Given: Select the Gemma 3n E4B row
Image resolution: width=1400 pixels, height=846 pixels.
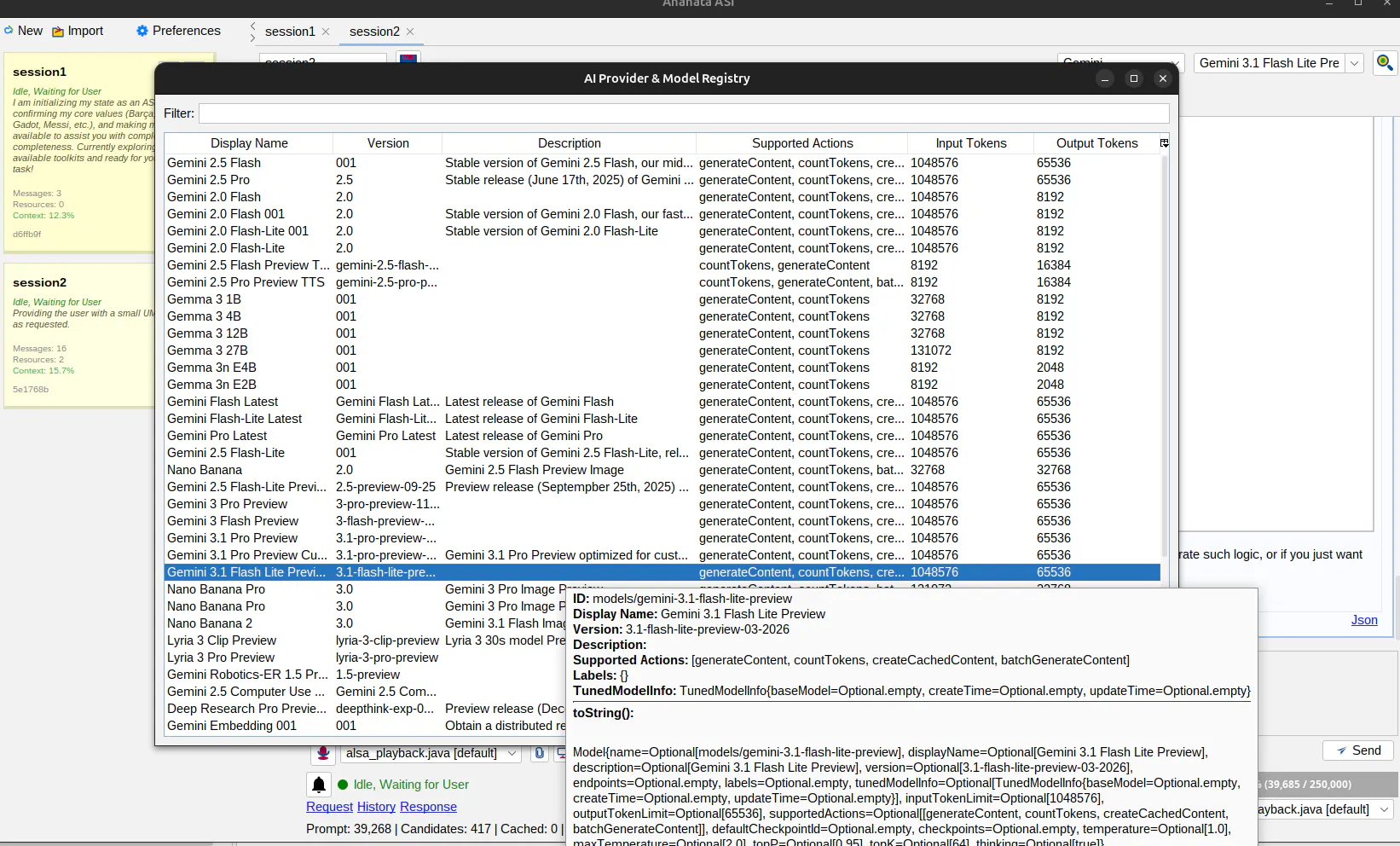Looking at the screenshot, I should coord(662,368).
